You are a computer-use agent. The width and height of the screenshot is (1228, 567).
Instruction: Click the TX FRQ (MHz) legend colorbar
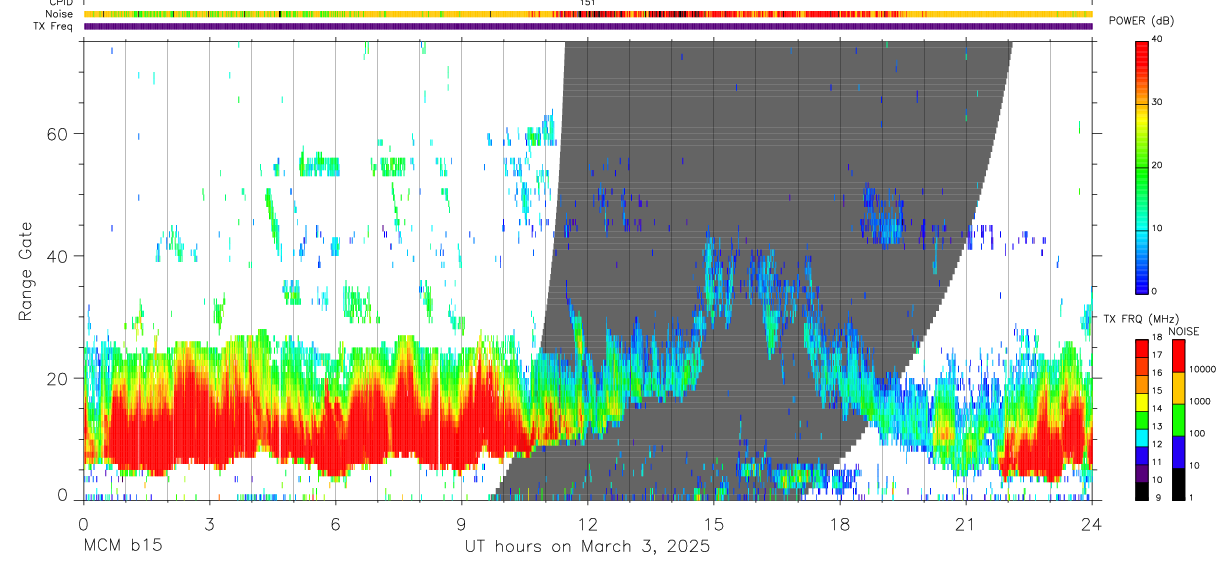point(1142,419)
